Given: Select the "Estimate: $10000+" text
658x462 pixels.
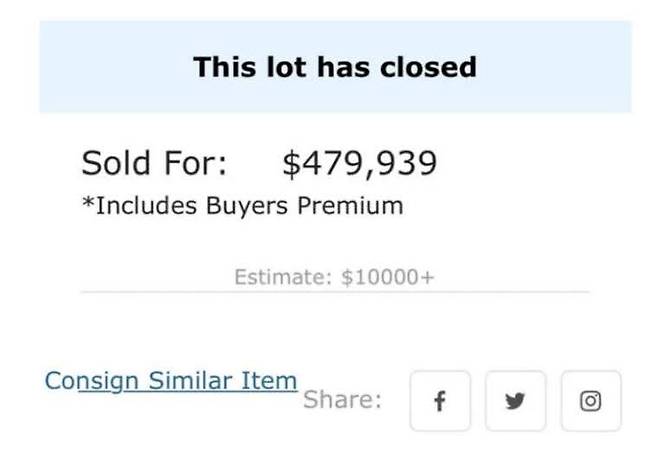Looking at the screenshot, I should click(x=334, y=277).
